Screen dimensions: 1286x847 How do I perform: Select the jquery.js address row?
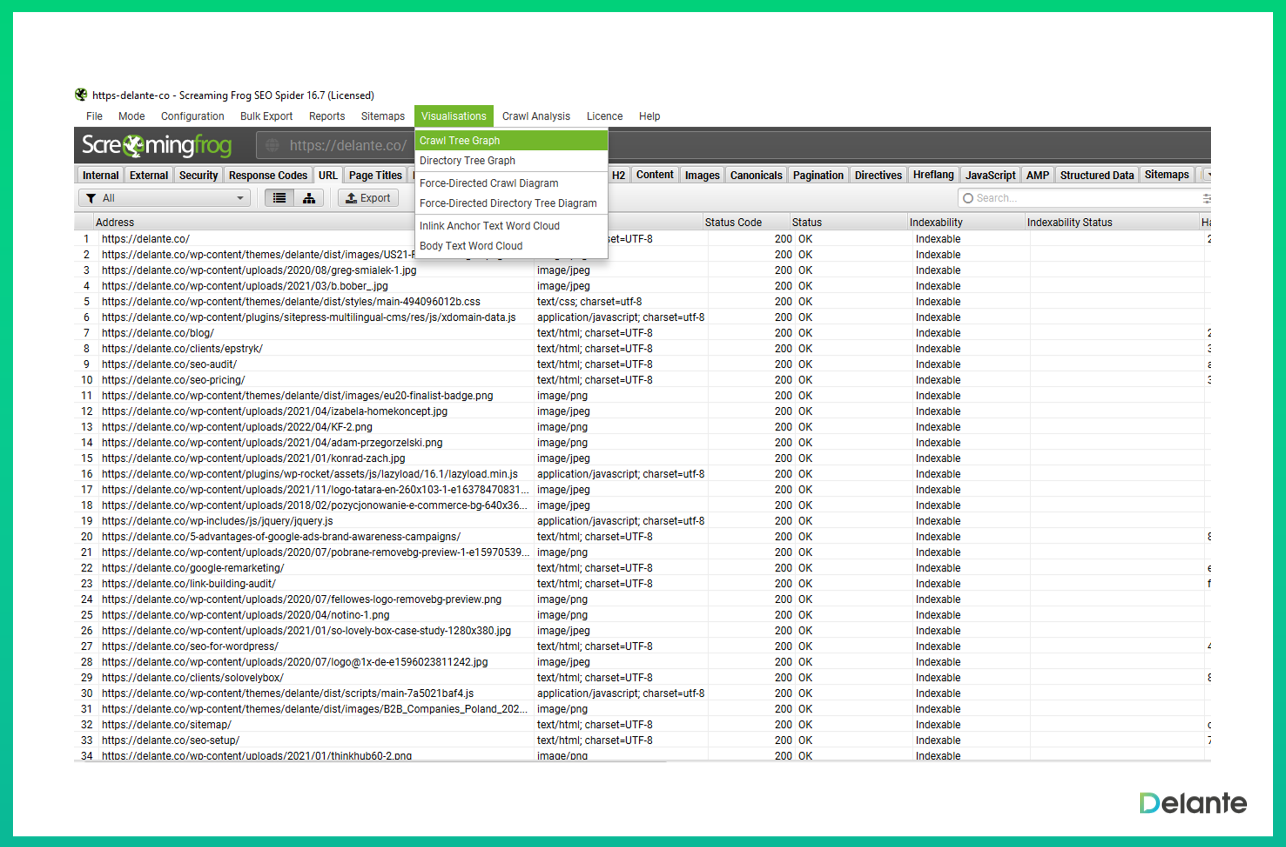click(x=644, y=521)
